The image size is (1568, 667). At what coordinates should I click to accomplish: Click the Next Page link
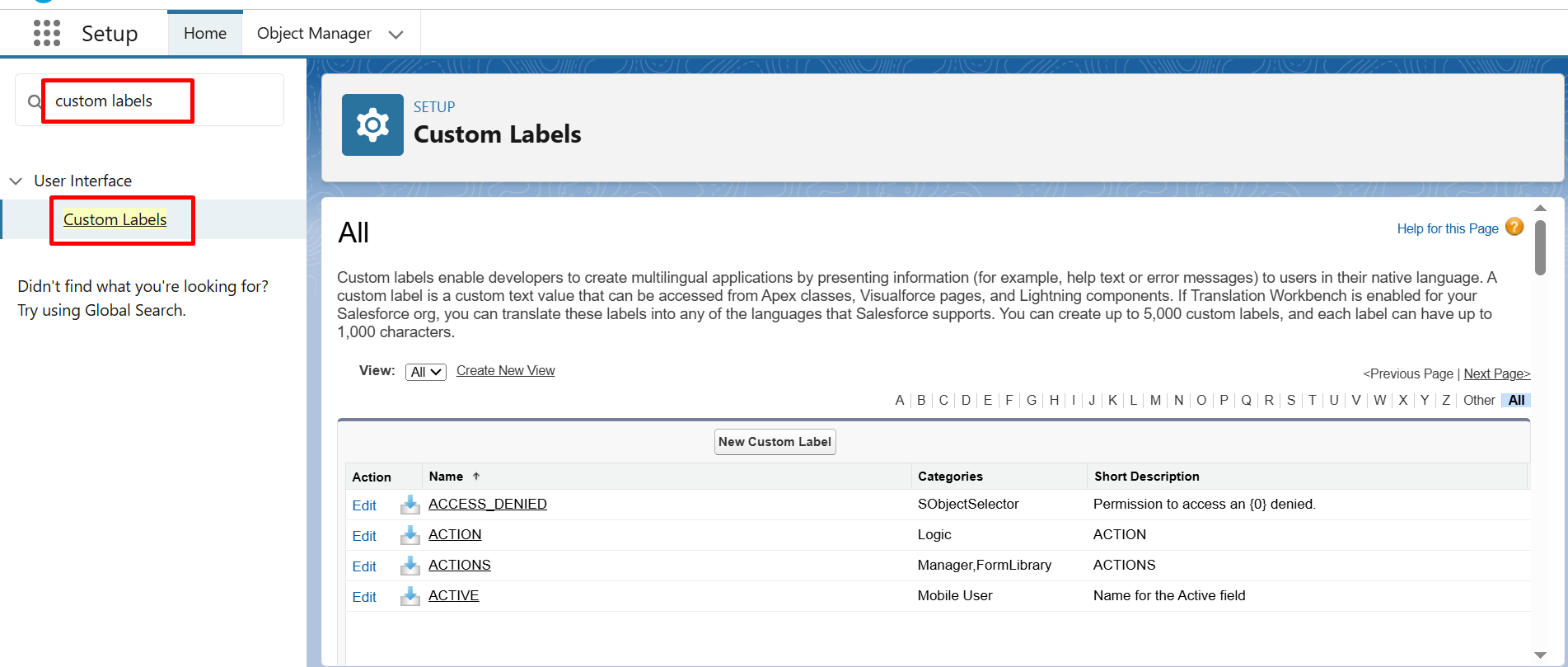pos(1496,373)
